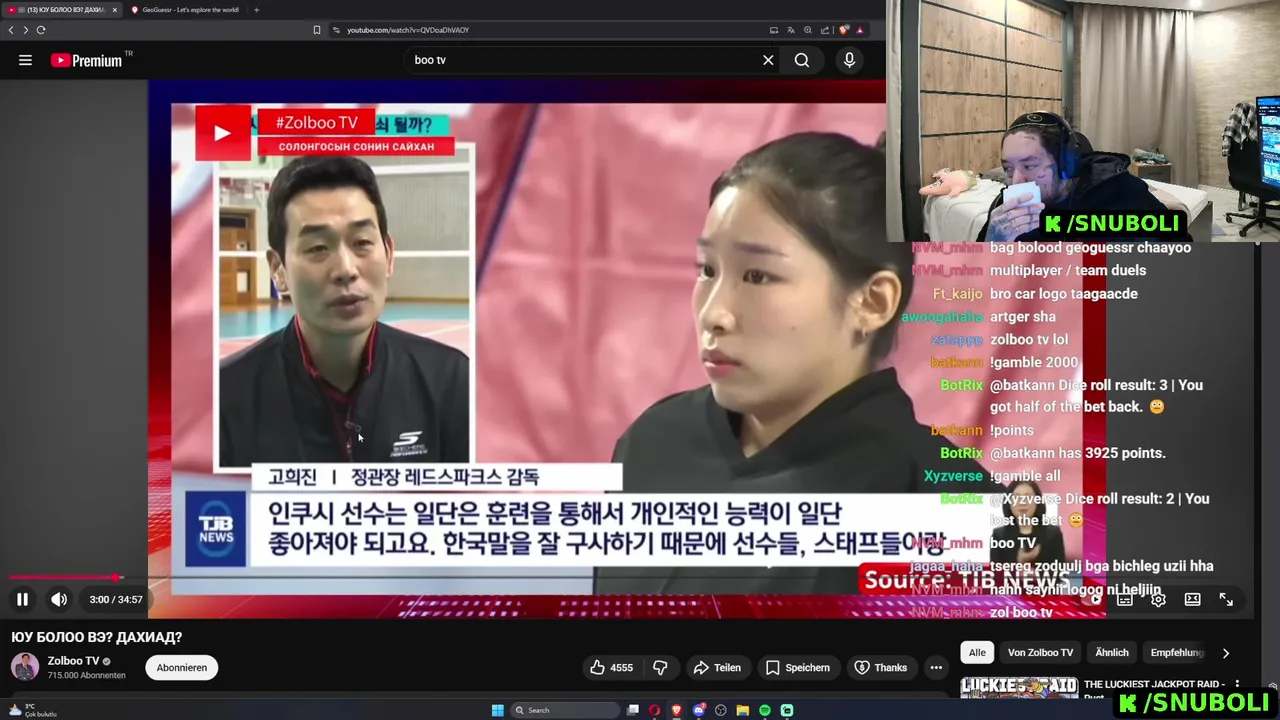Toggle subtitles in the player

[x=1125, y=599]
